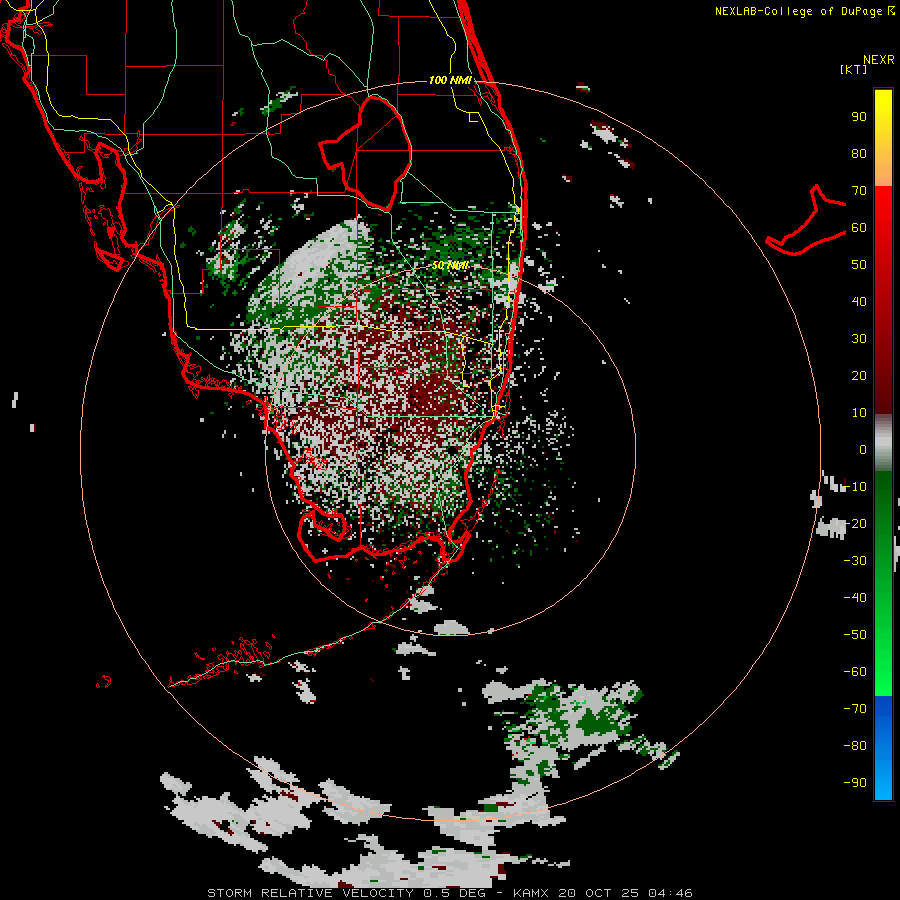The height and width of the screenshot is (900, 900).
Task: Click the -20 scale label
Action: click(855, 523)
